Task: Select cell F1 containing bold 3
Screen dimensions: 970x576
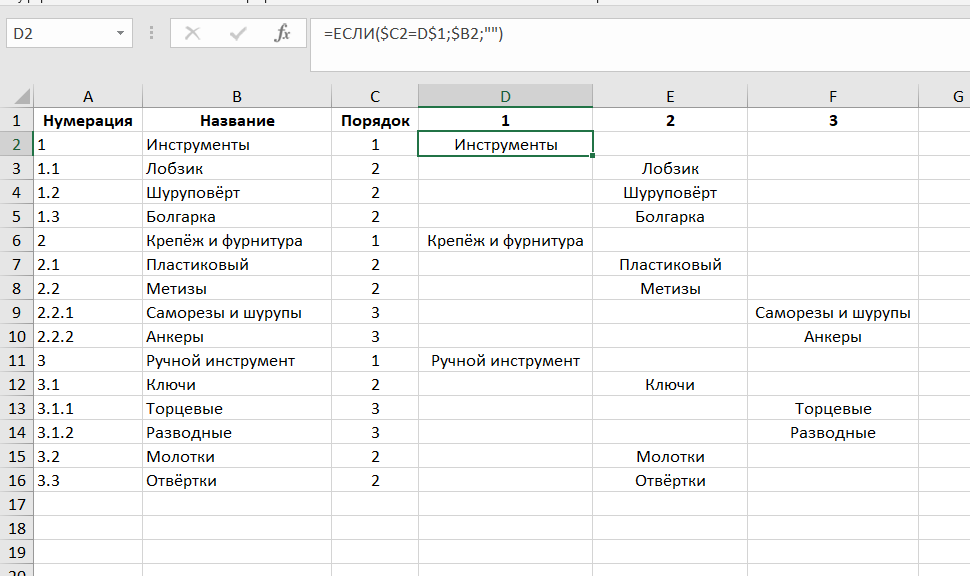Action: [833, 121]
